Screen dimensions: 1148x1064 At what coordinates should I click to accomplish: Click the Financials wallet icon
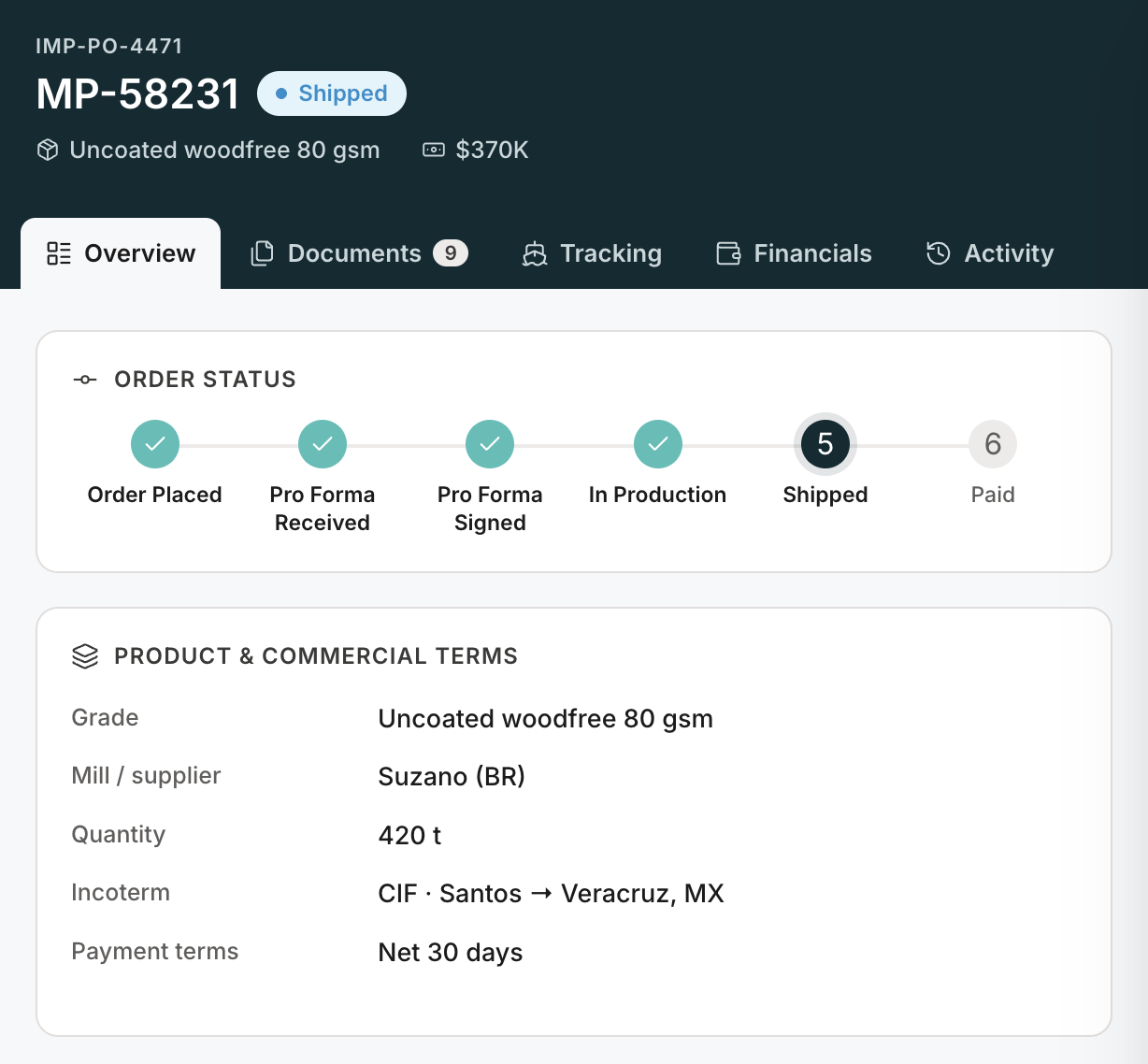click(x=728, y=253)
